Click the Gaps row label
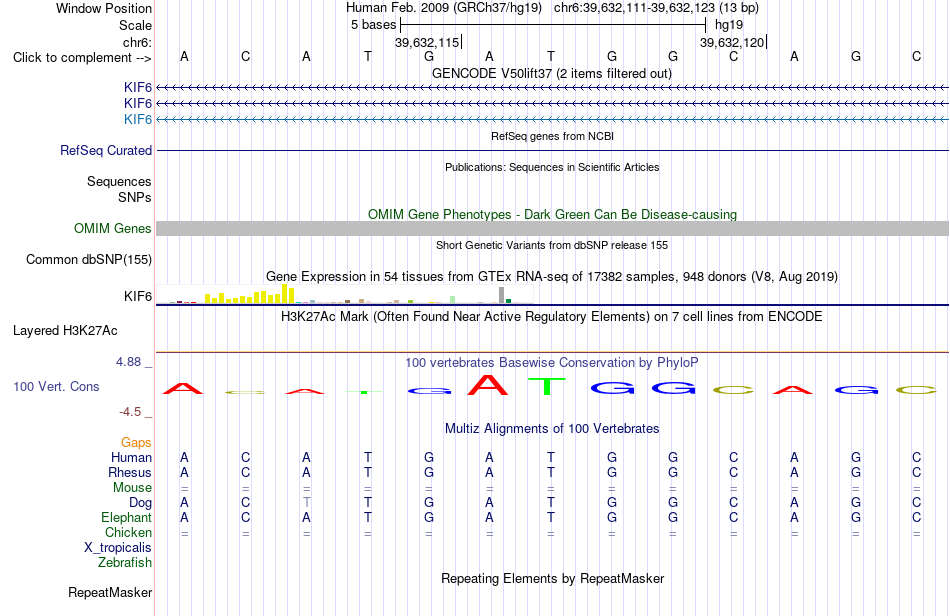 [136, 443]
